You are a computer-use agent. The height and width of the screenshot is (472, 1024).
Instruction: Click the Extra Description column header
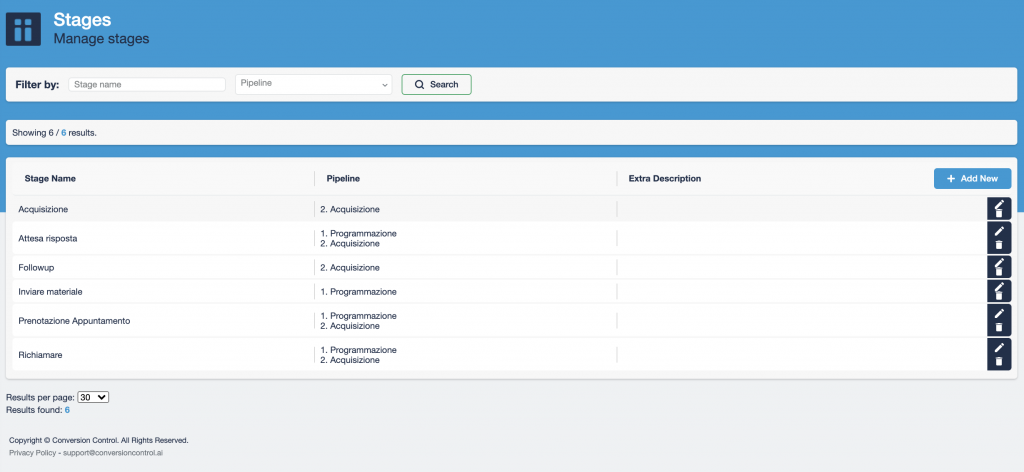point(664,179)
